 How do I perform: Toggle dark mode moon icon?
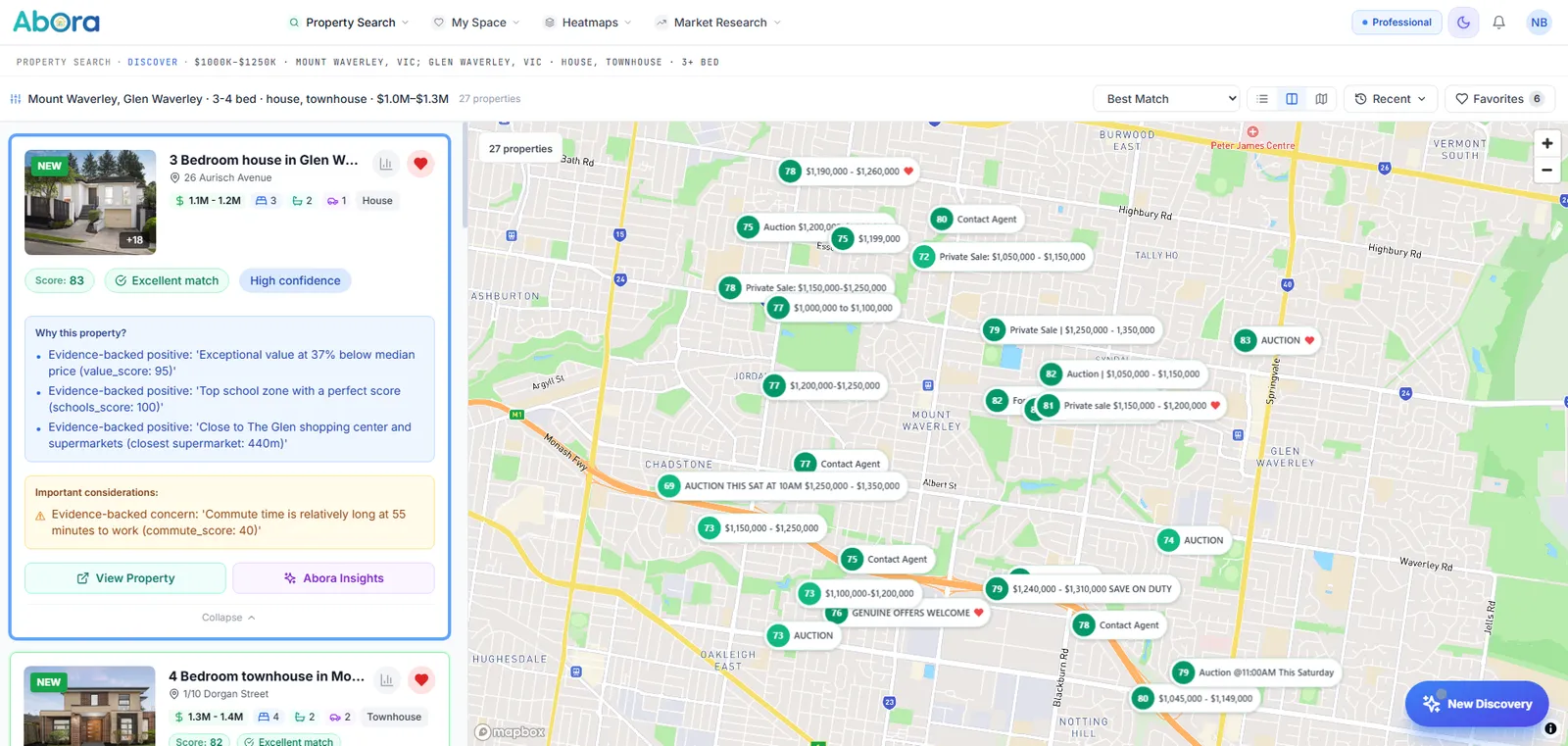pyautogui.click(x=1463, y=23)
